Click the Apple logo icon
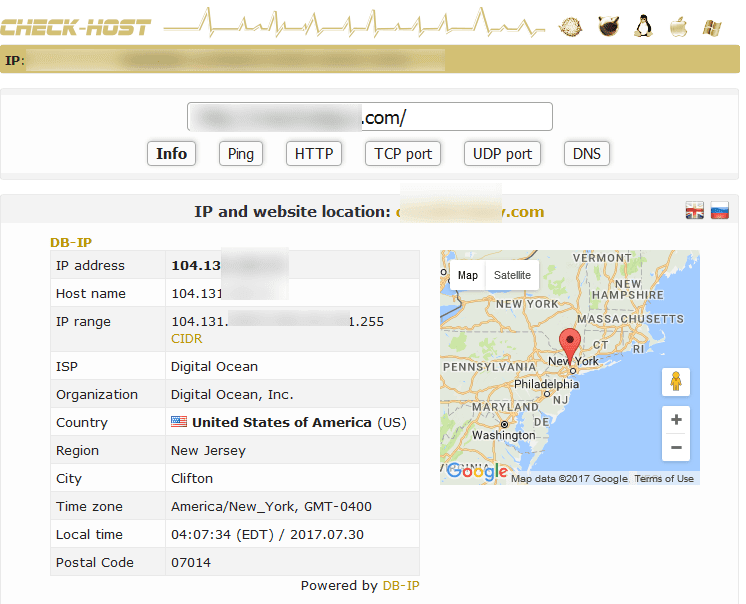 coord(678,27)
